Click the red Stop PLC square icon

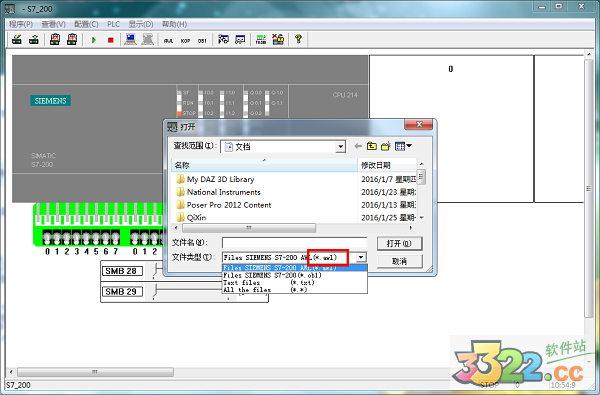point(111,40)
